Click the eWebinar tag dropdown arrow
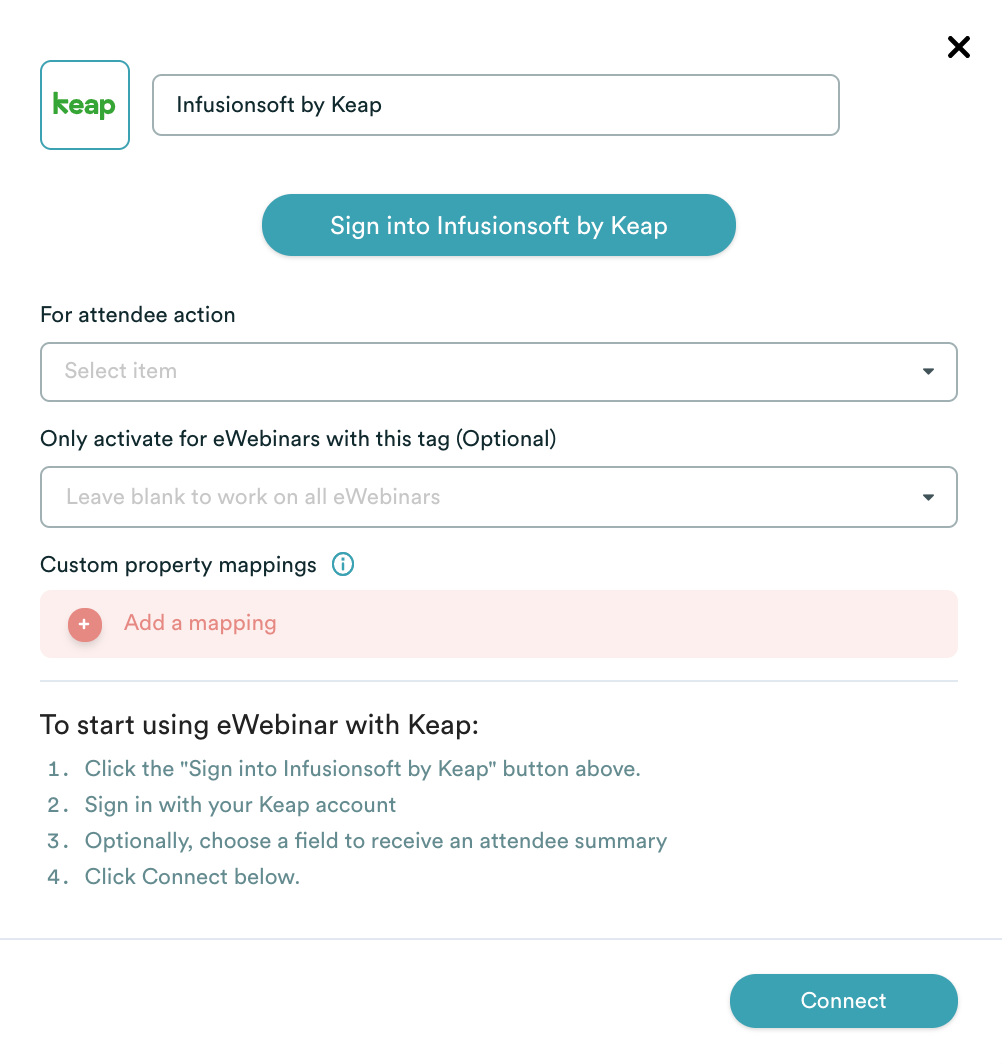The image size is (1002, 1064). 928,497
